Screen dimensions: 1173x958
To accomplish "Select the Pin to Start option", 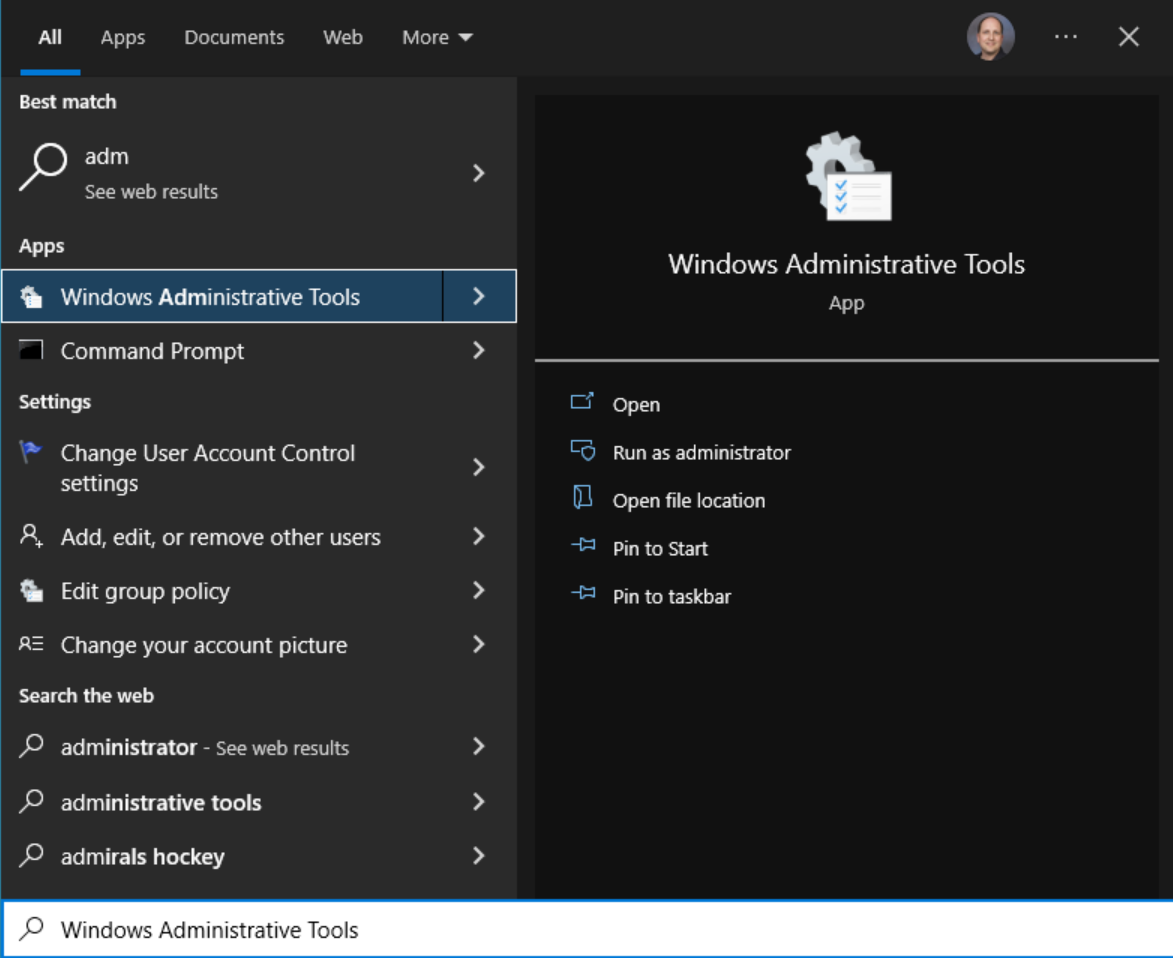I will point(661,548).
